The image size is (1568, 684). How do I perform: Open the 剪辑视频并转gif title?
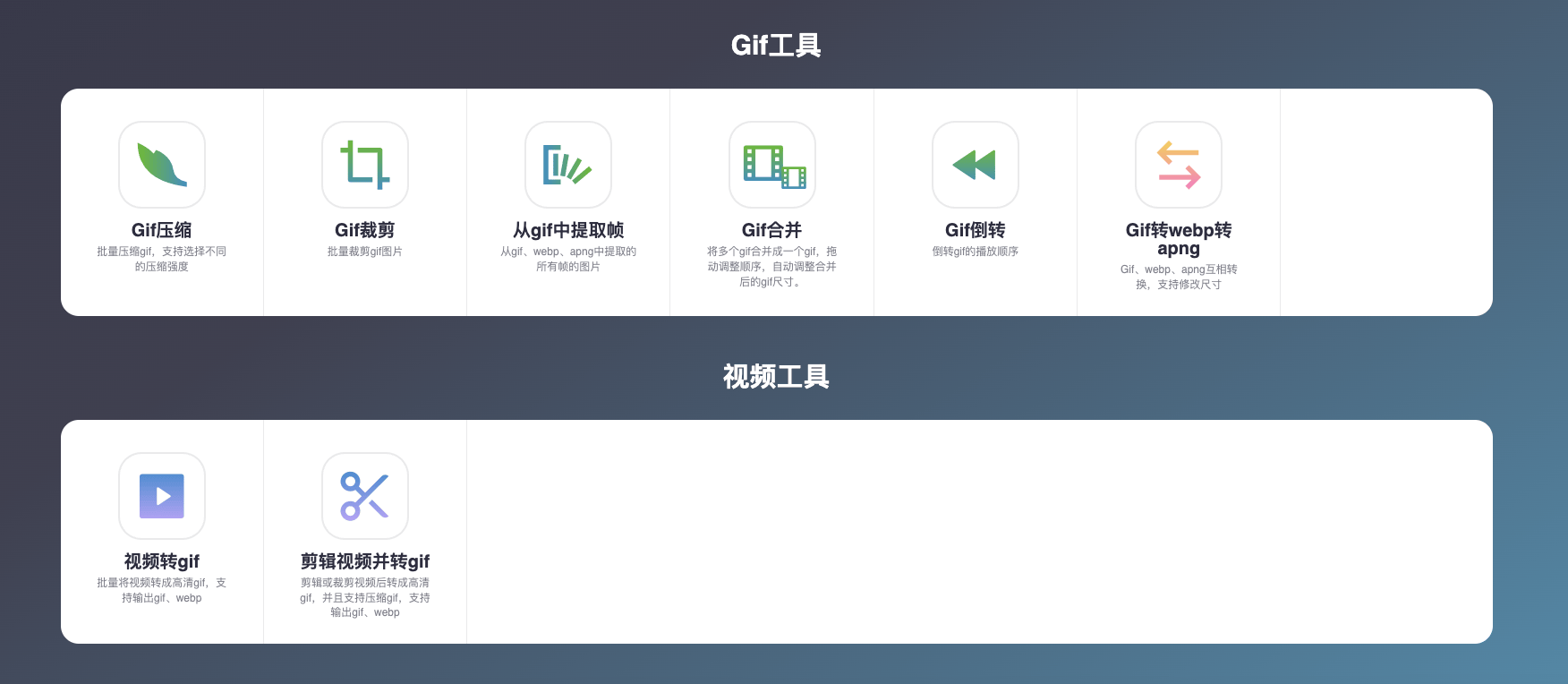point(365,561)
